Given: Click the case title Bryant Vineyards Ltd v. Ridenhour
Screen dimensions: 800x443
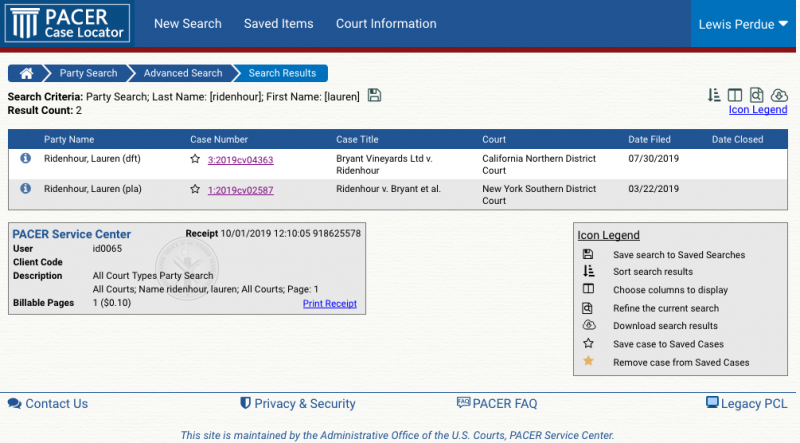Looking at the screenshot, I should (x=384, y=164).
